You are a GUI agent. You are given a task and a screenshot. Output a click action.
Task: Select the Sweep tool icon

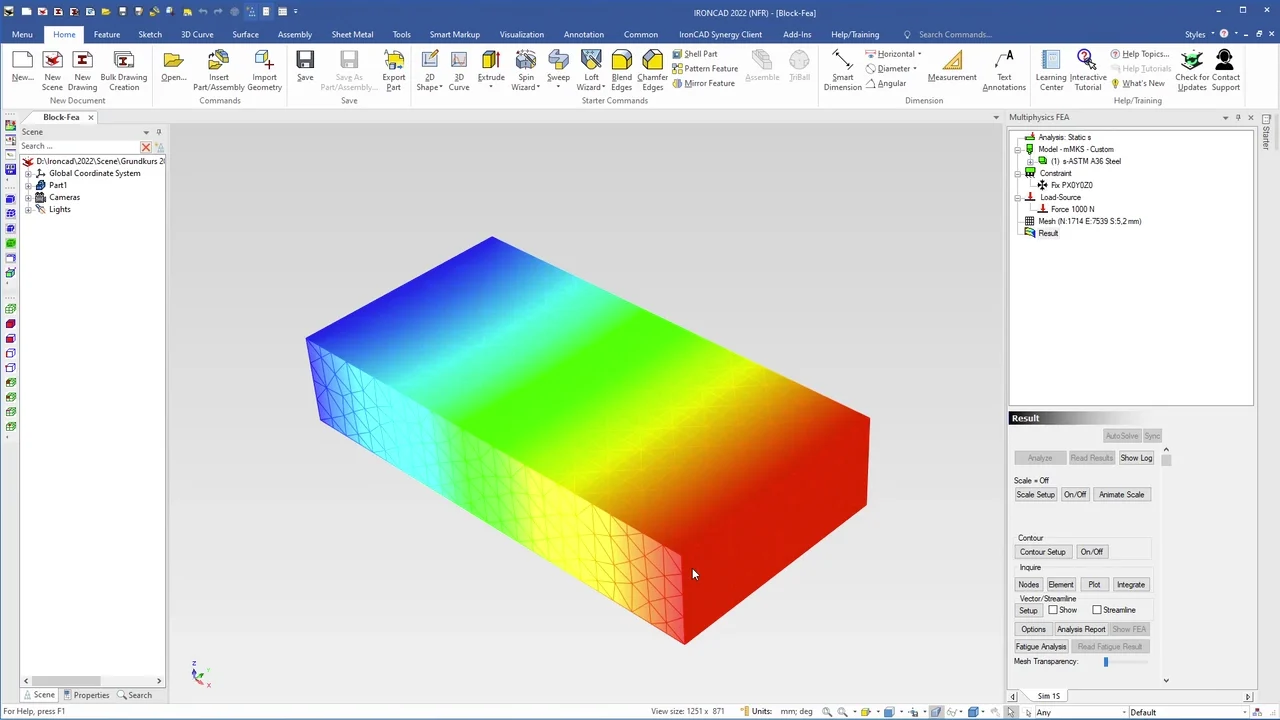point(558,61)
